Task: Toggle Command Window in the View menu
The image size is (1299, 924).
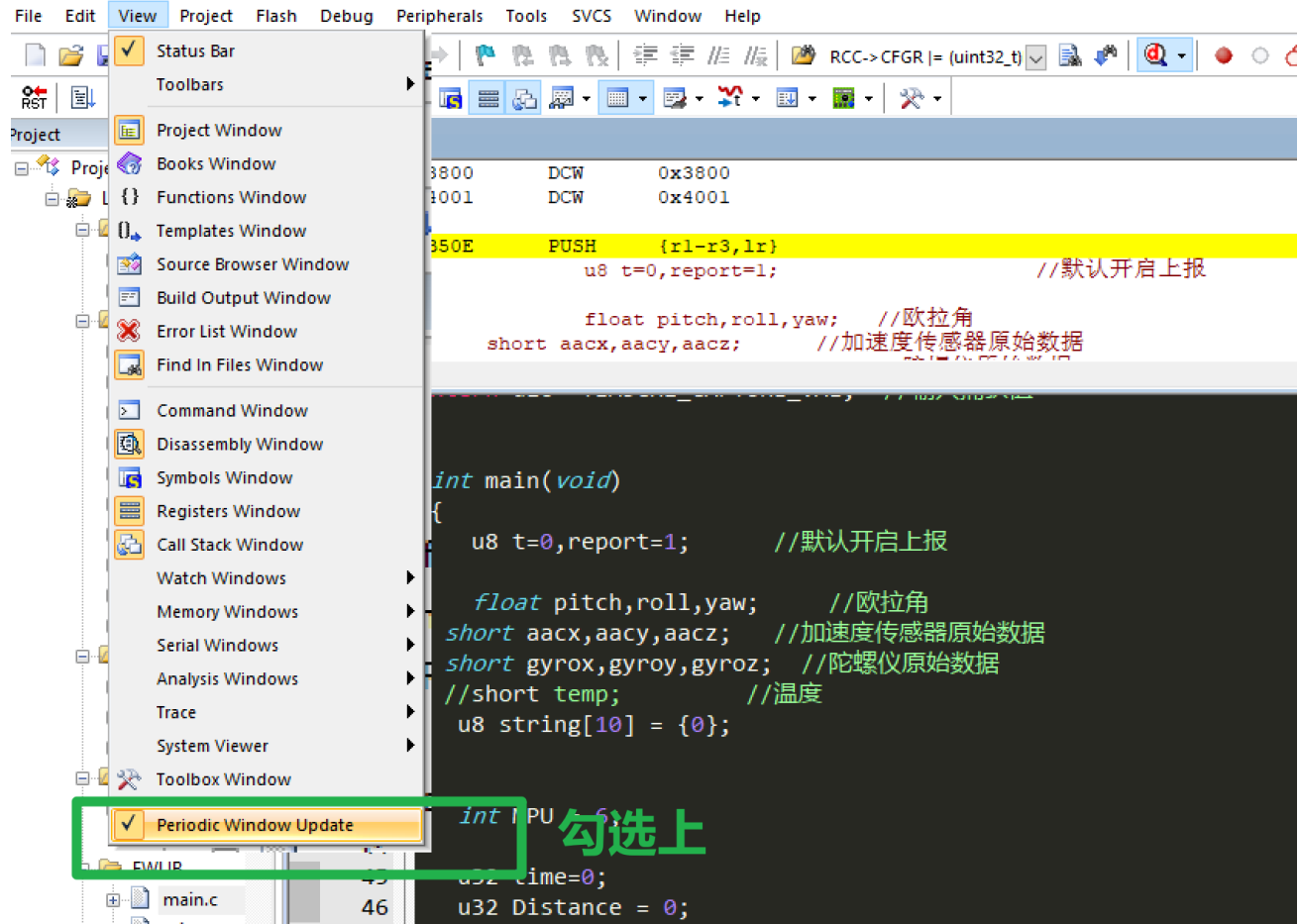Action: 268,410
